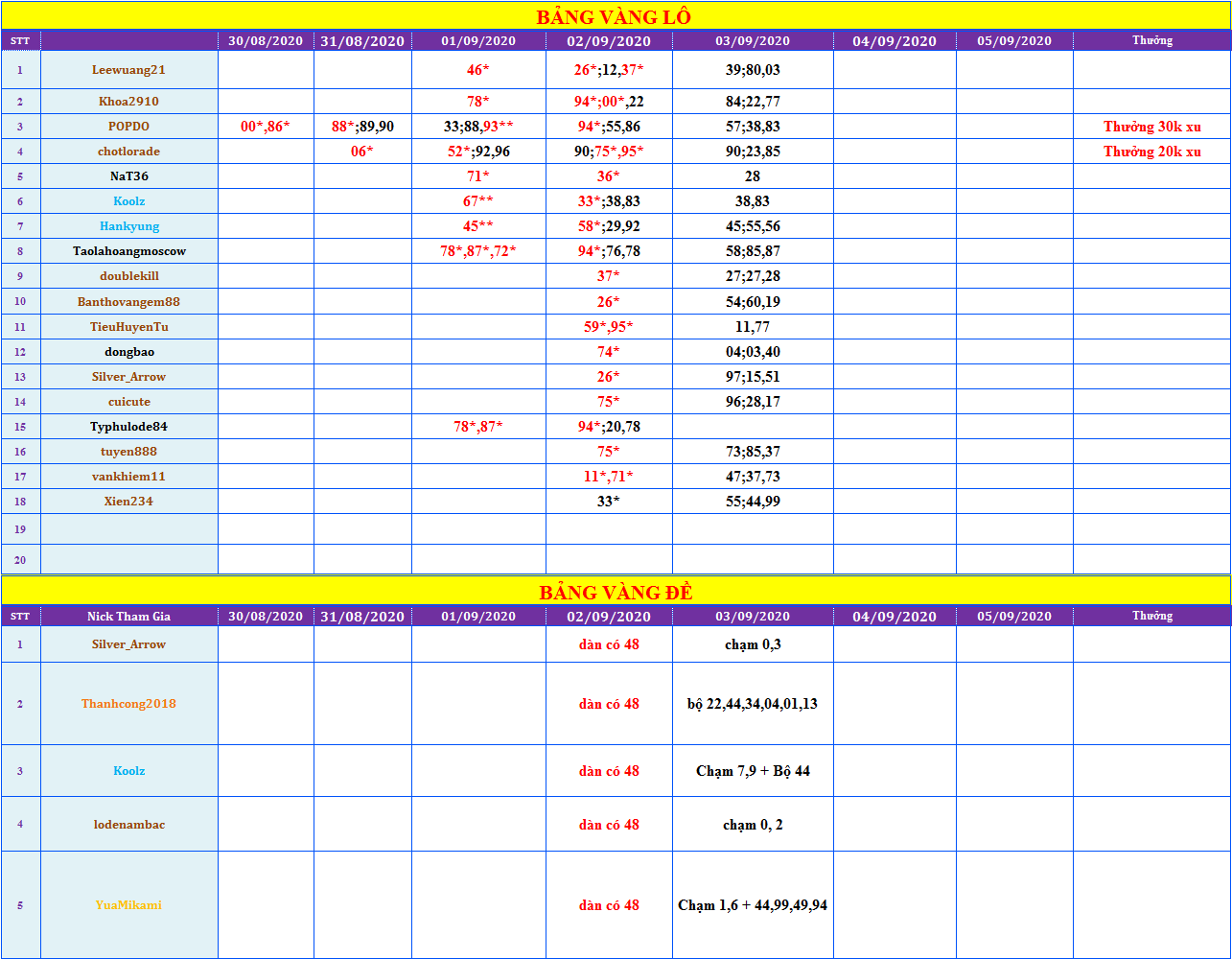Select cell Chạm 7,9 + Bộ 44
Viewport: 1232px width, 959px height.
click(x=753, y=771)
